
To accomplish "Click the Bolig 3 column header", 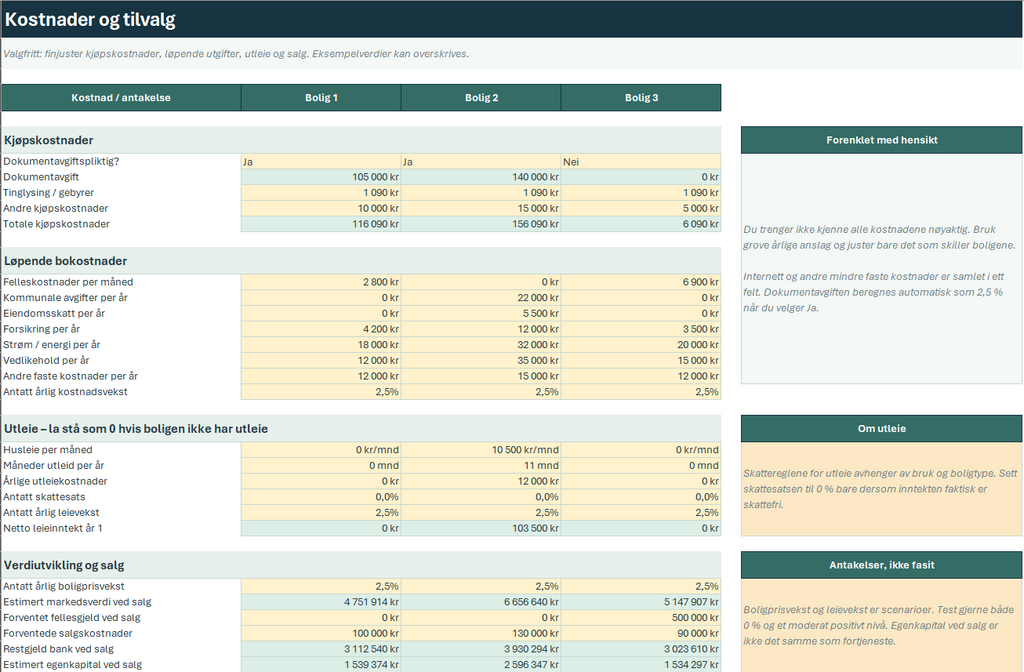I will (641, 97).
